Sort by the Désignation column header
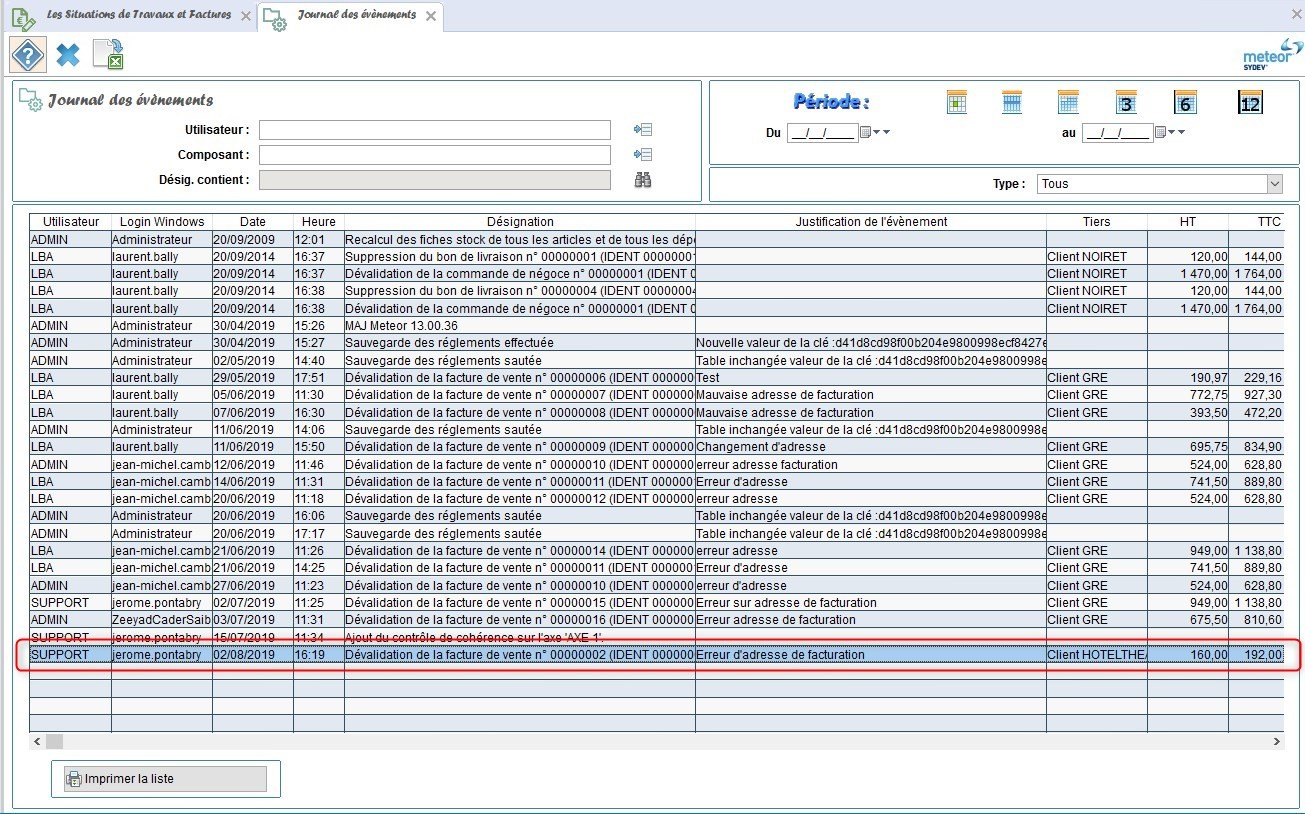Screen dimensions: 1305x814 click(520, 222)
